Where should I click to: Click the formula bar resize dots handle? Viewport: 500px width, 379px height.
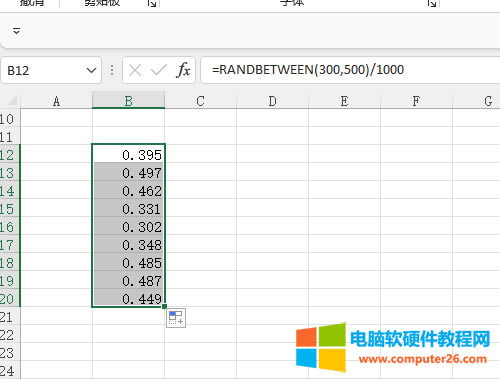point(112,70)
